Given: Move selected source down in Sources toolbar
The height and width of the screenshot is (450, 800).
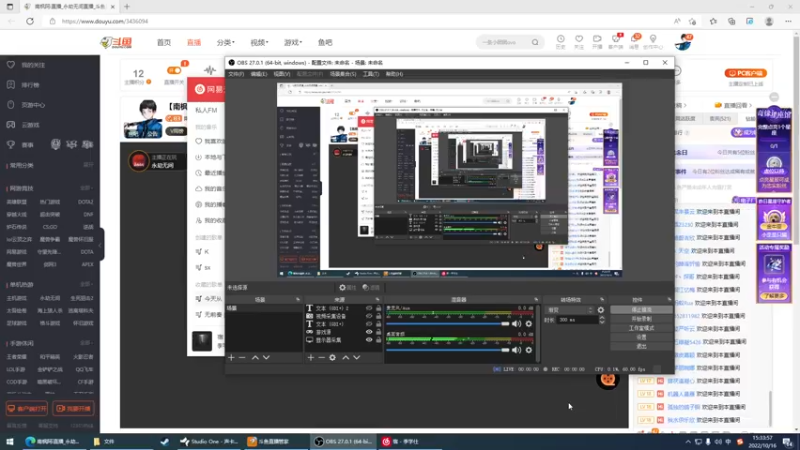Looking at the screenshot, I should [357, 358].
